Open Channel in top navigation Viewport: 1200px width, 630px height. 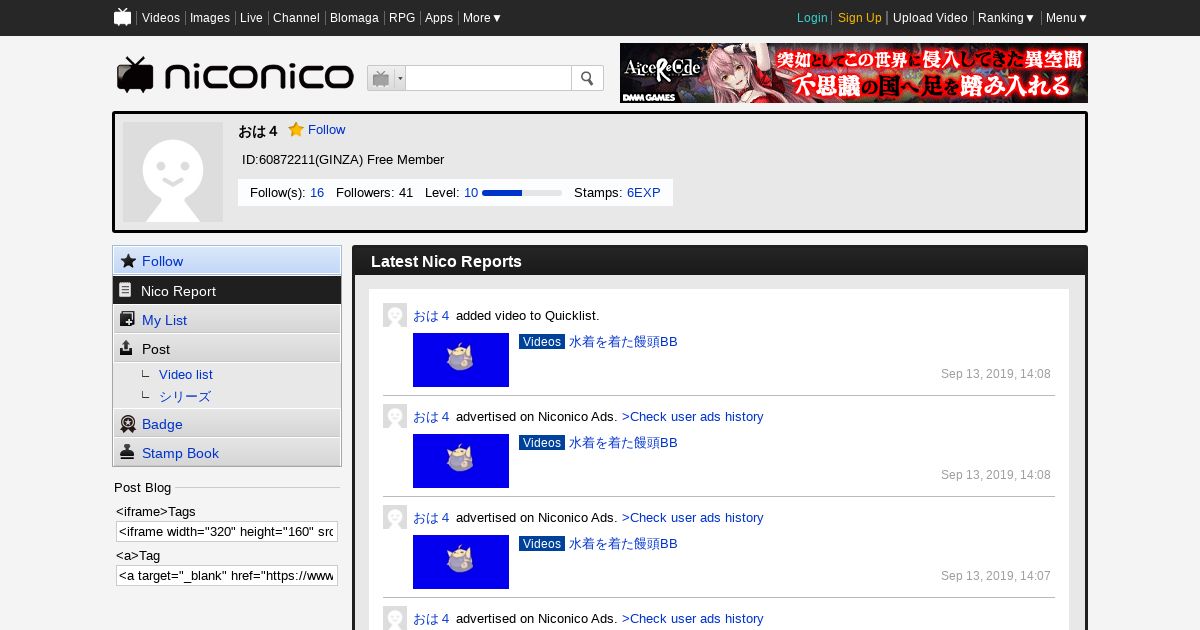coord(296,18)
